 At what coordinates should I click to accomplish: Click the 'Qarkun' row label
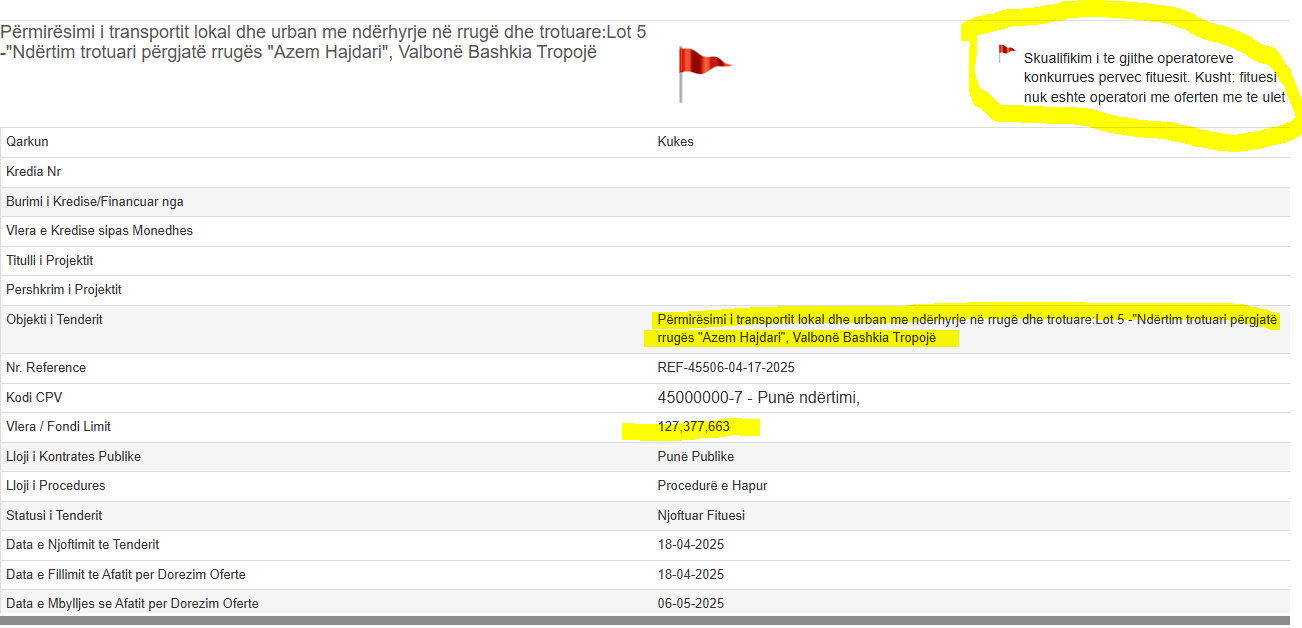click(27, 142)
